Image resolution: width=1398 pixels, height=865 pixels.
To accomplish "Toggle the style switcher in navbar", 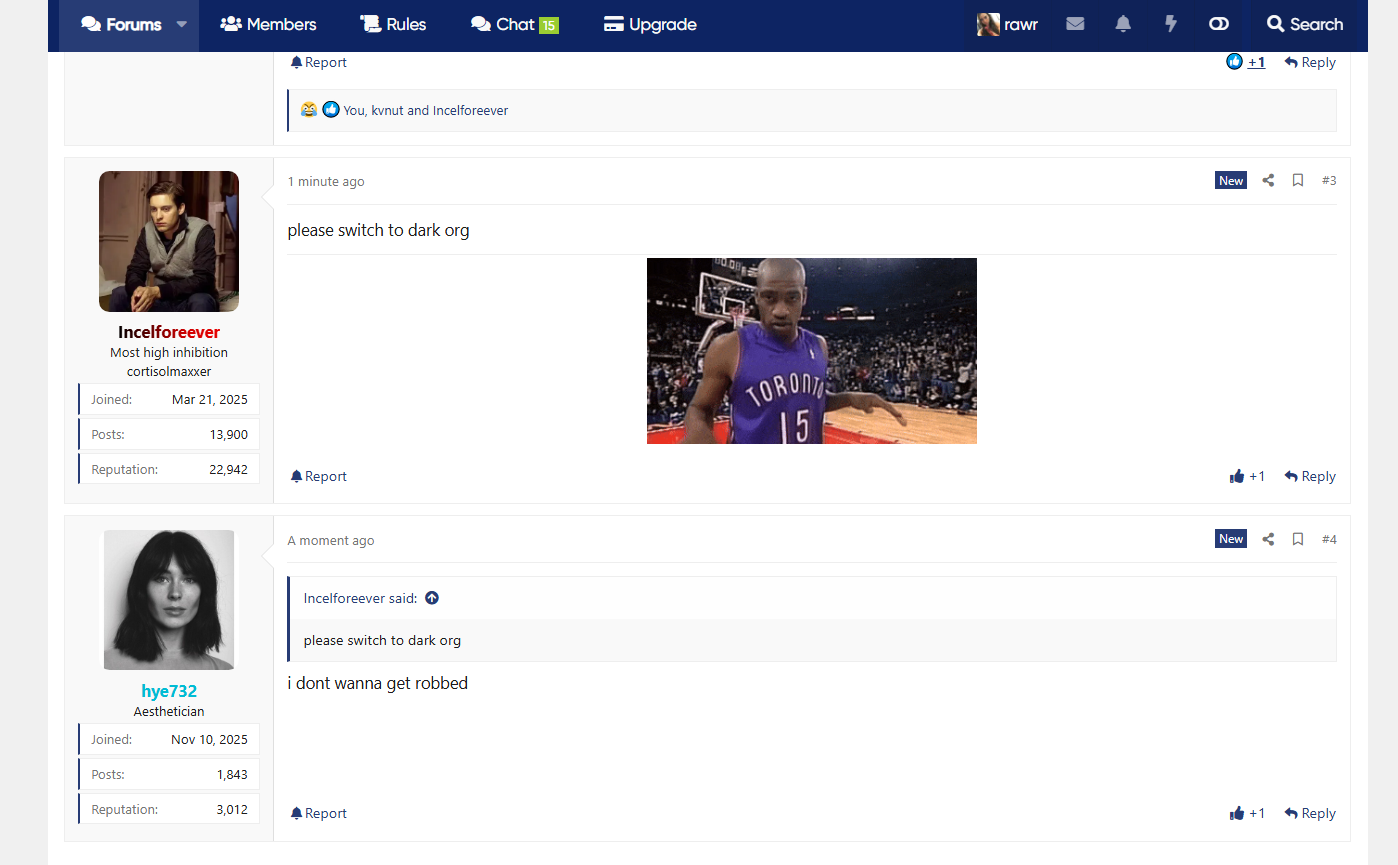I will point(1218,24).
